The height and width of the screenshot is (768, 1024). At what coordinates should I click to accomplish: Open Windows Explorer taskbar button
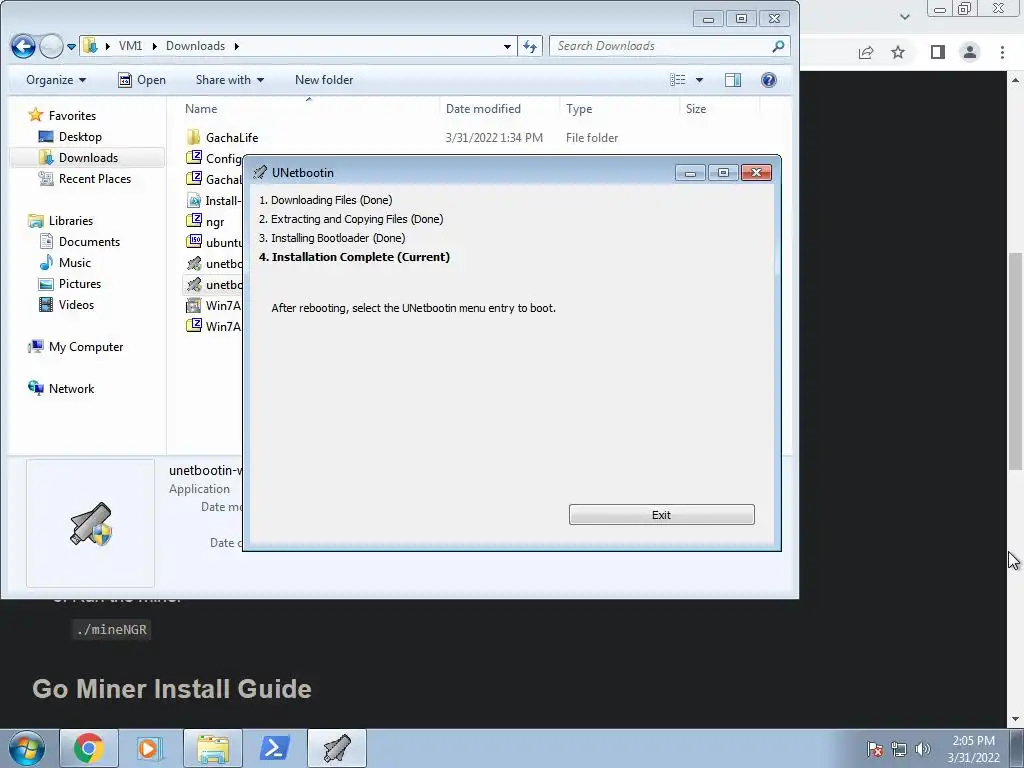[213, 748]
